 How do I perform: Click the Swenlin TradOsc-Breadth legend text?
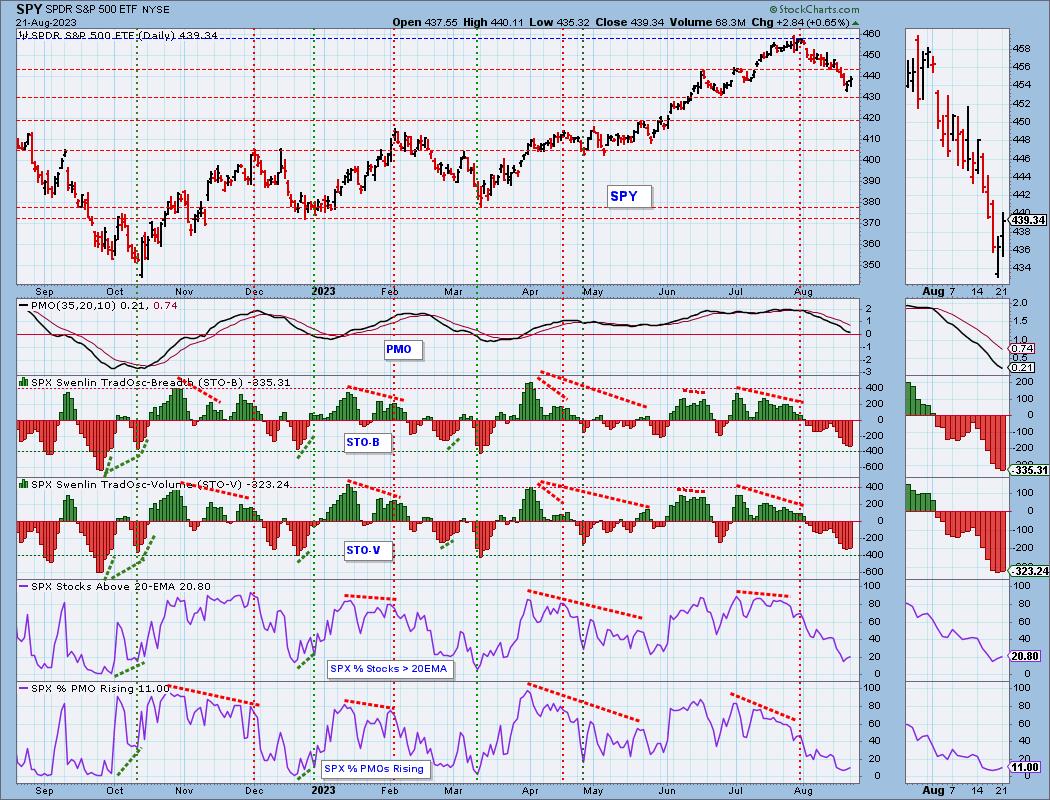click(x=160, y=382)
